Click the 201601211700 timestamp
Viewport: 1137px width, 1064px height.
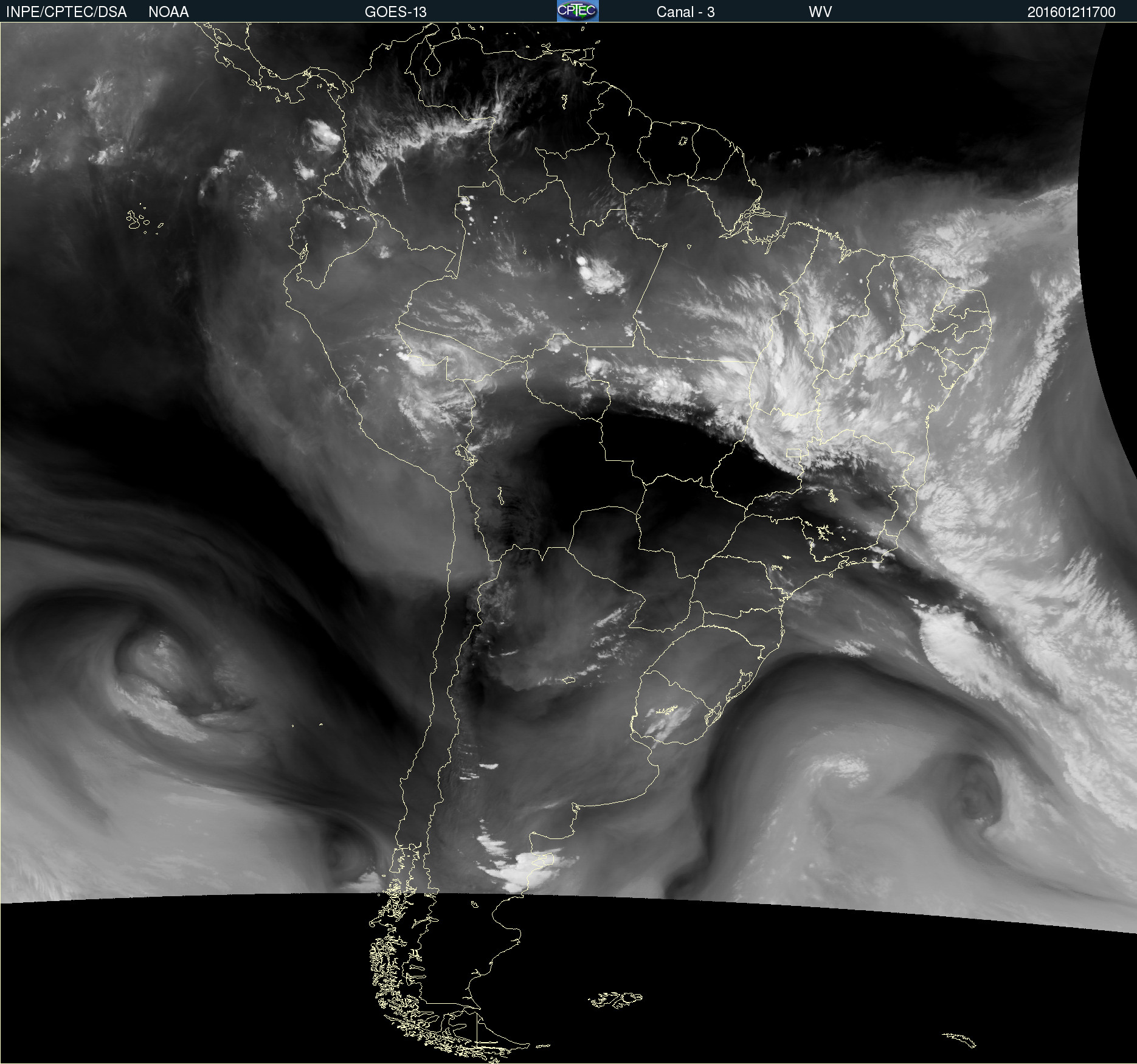[x=1071, y=12]
